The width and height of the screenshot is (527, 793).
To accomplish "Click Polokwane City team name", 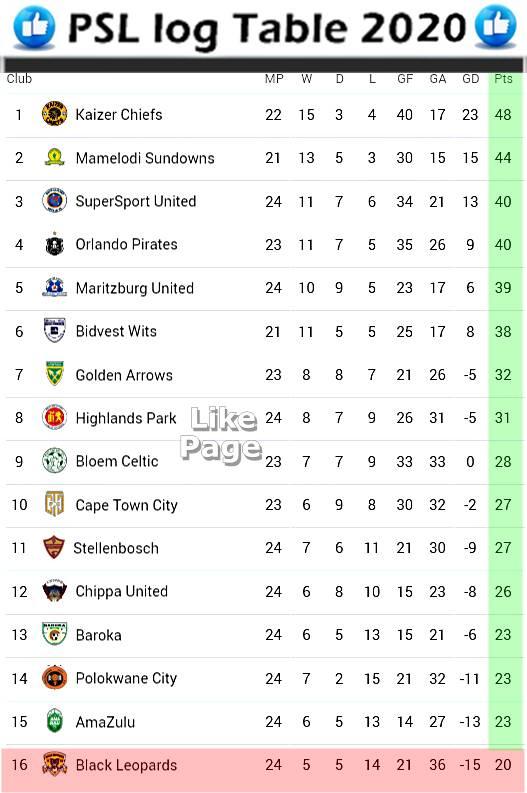I will tap(126, 678).
